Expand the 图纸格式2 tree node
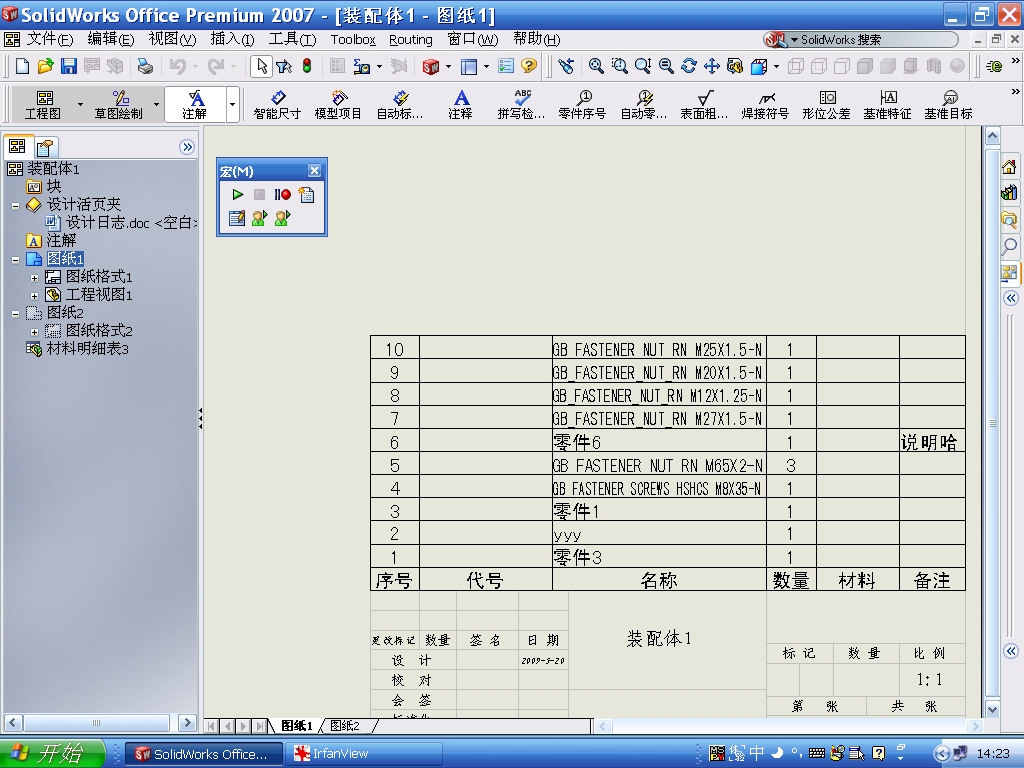The image size is (1024, 768). point(35,332)
